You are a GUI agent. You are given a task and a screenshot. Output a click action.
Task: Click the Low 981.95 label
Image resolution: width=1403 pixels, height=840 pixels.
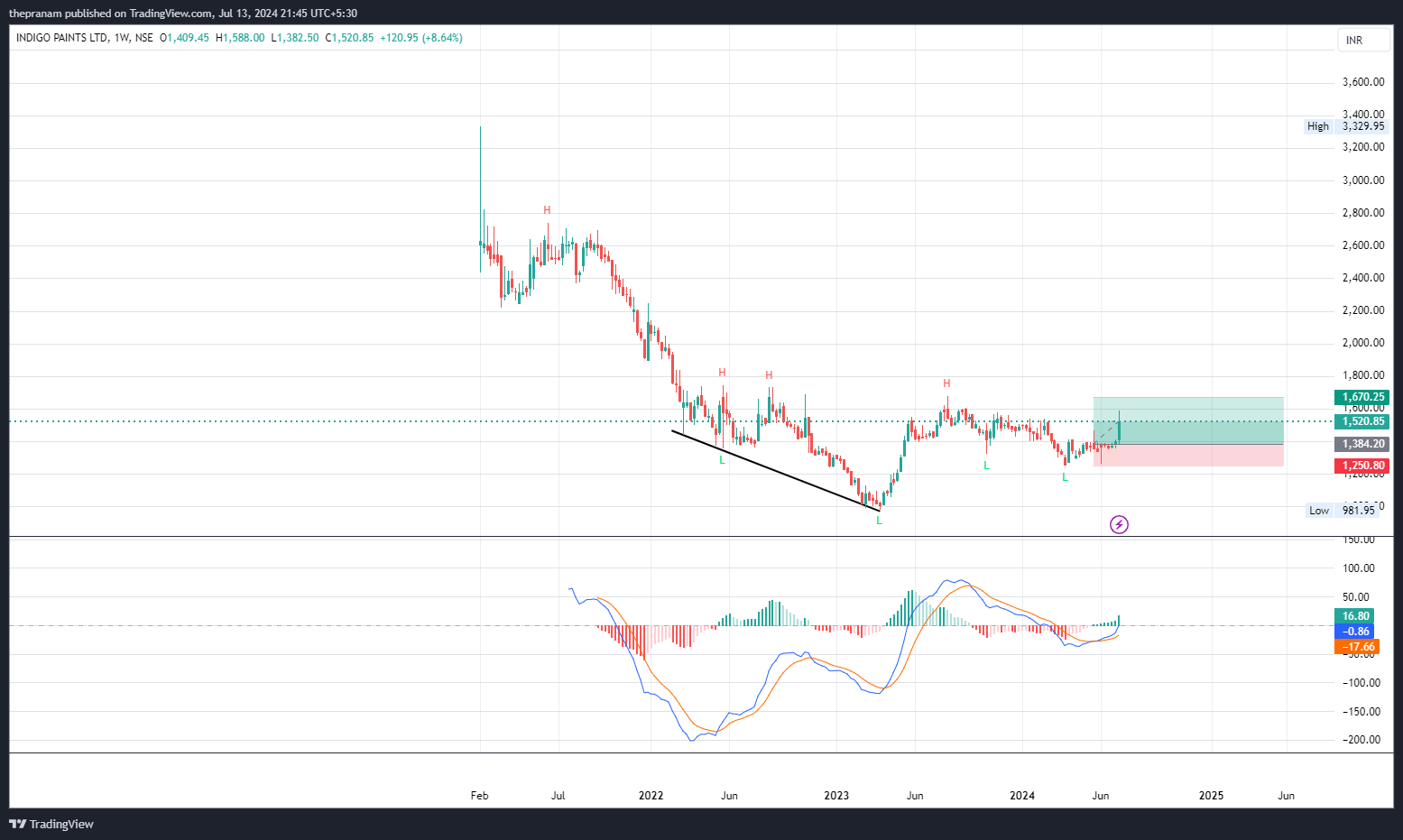tap(1343, 511)
